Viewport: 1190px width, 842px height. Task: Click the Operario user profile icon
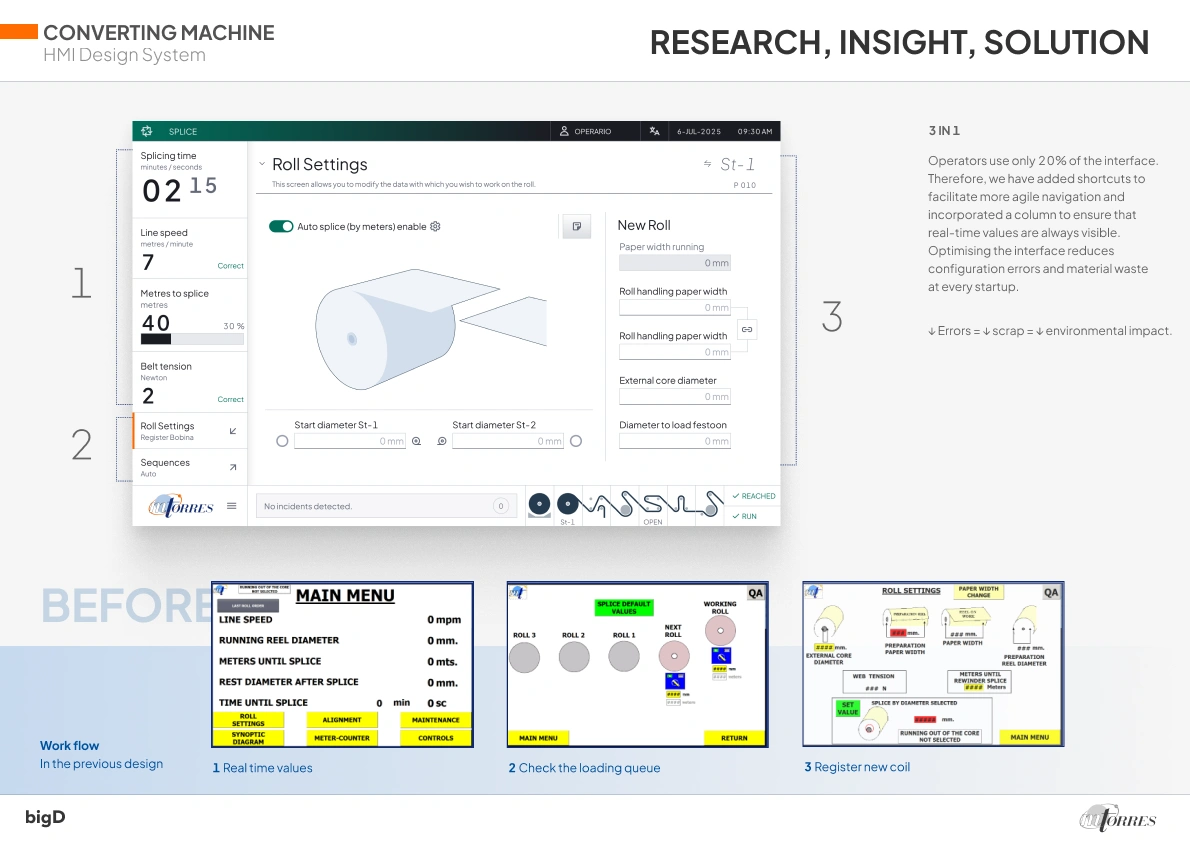coord(564,132)
